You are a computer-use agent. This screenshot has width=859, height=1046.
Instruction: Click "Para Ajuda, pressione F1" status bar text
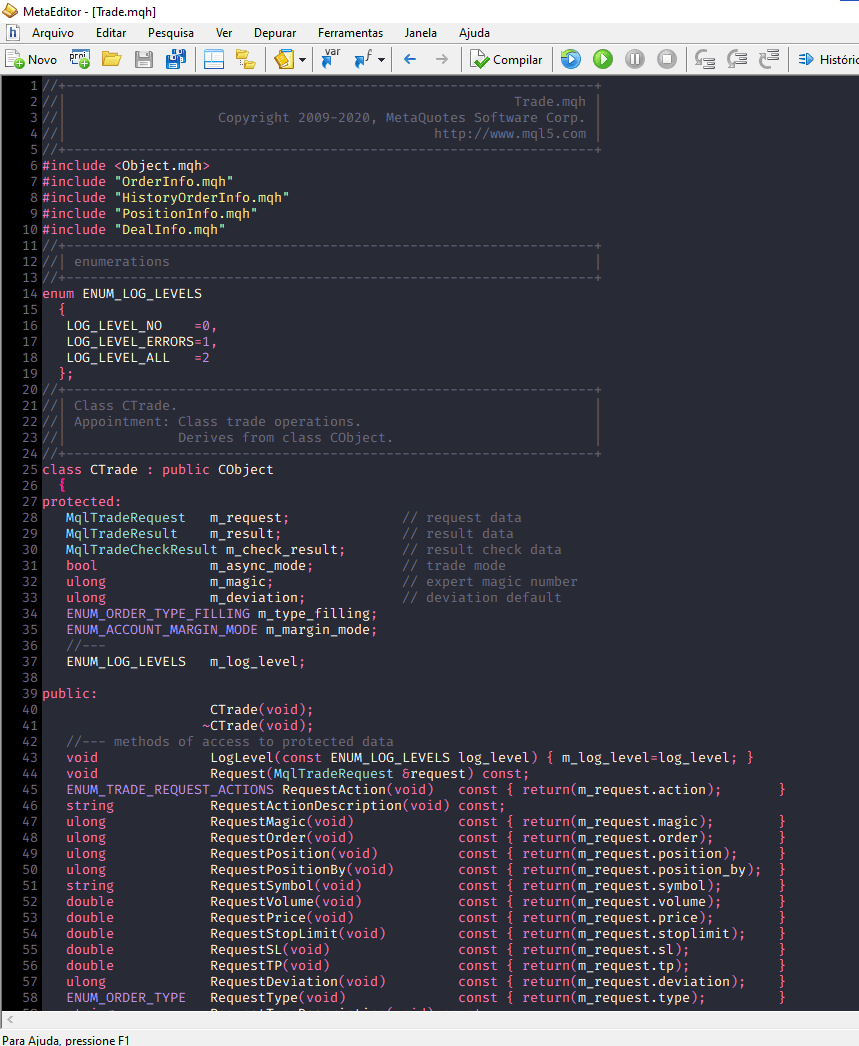pos(66,1039)
